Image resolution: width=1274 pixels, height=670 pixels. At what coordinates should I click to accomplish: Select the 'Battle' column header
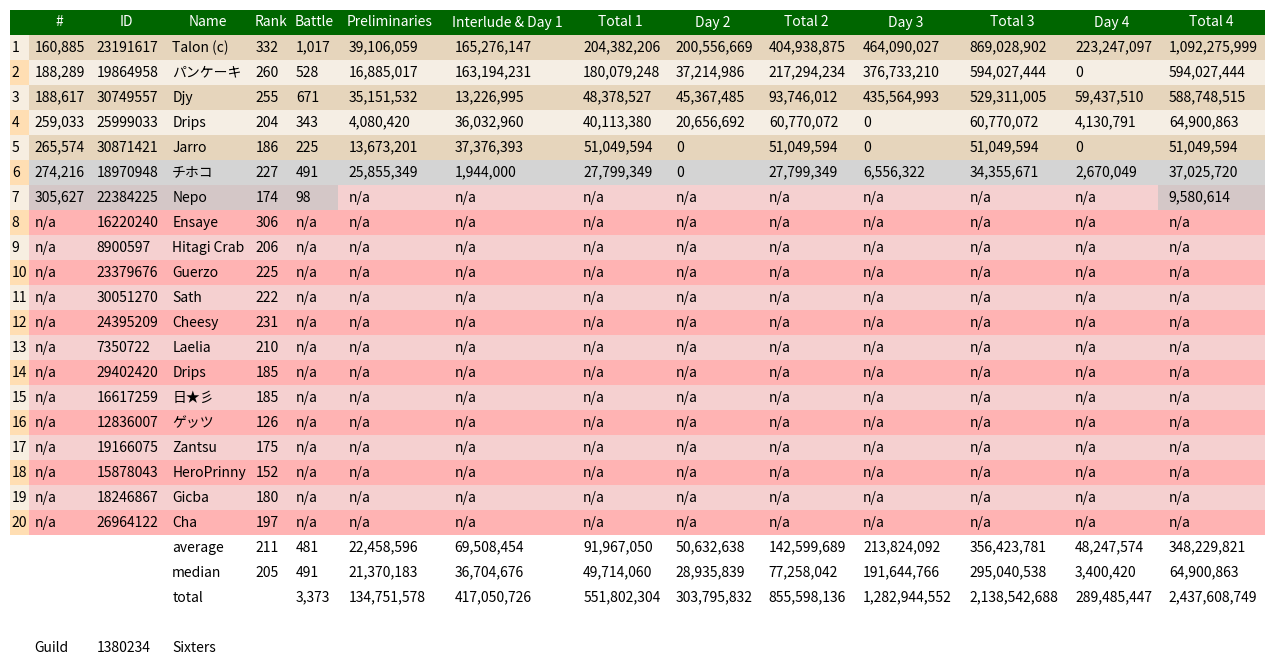point(314,21)
